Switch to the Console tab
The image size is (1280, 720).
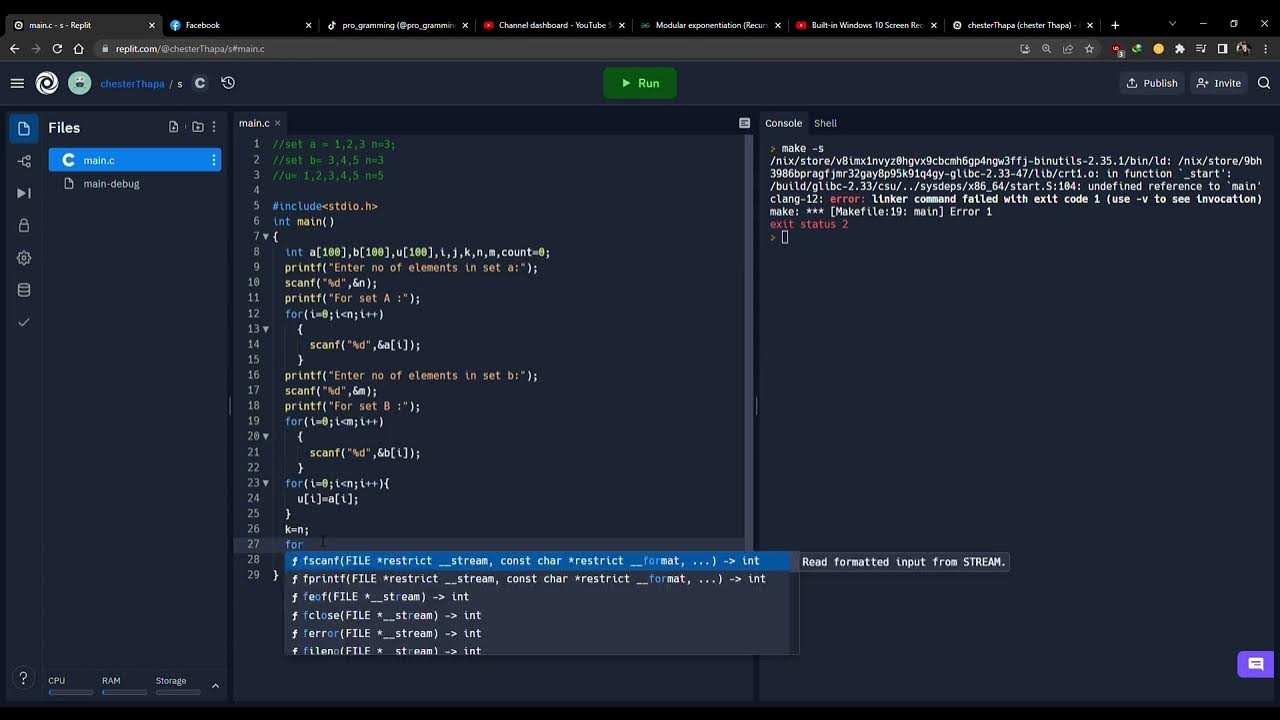(783, 123)
